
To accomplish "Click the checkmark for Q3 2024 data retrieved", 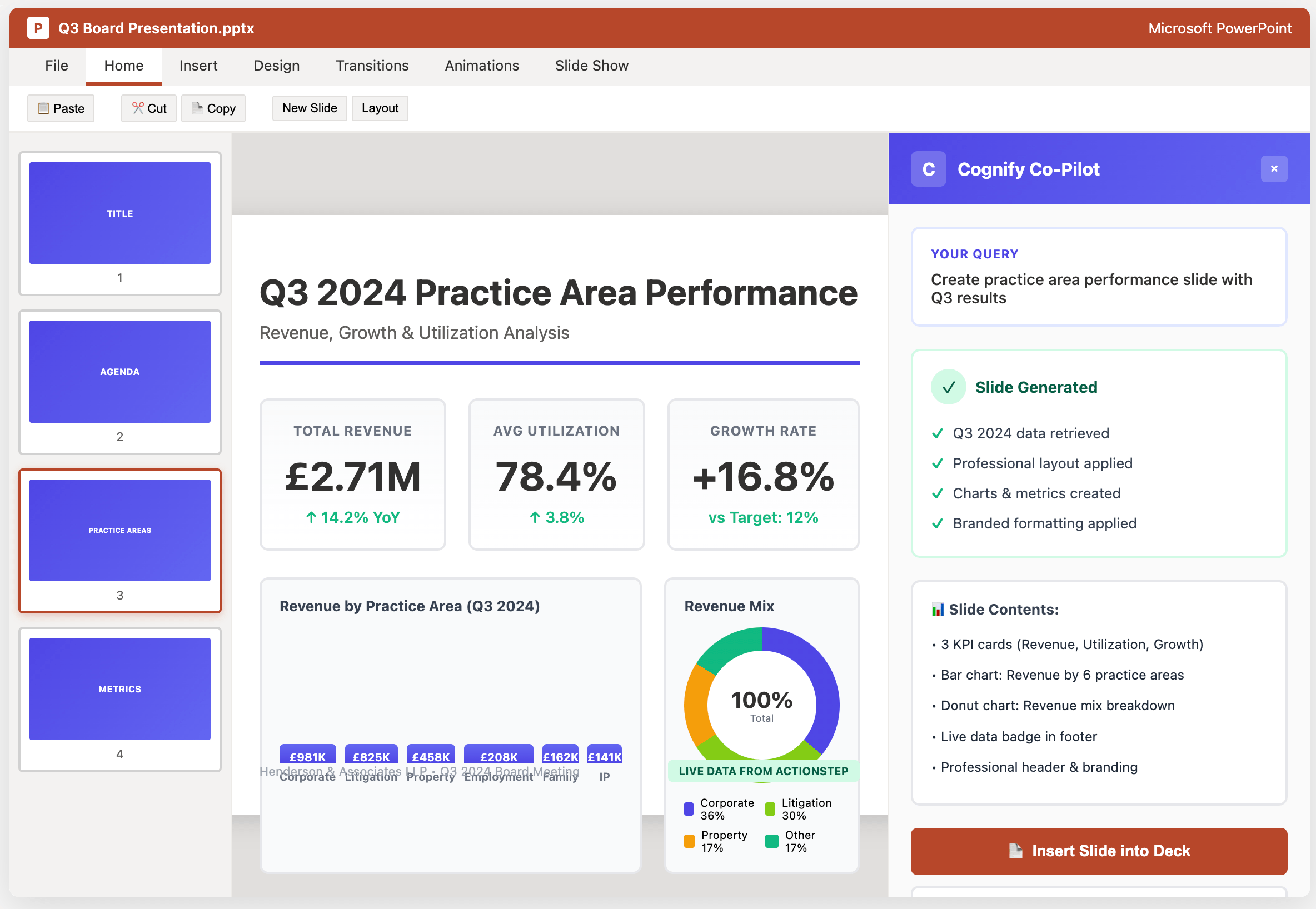I will click(x=937, y=433).
